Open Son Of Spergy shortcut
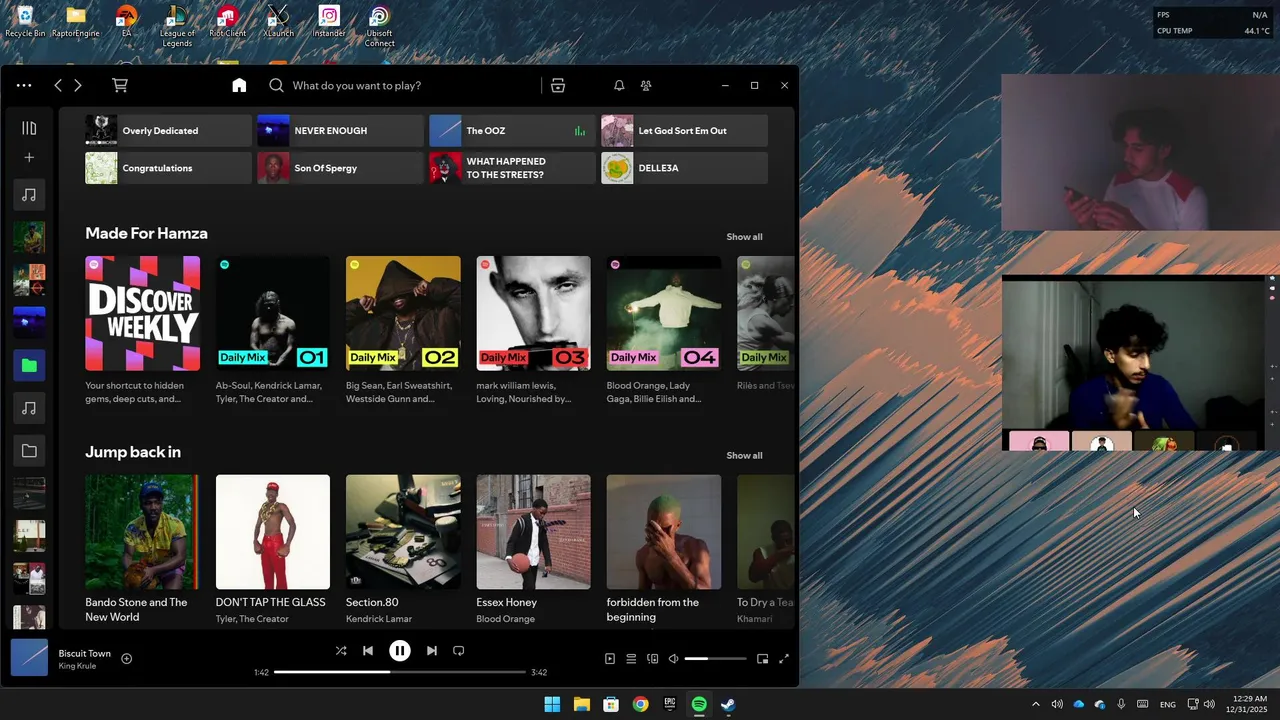Viewport: 1280px width, 720px height. tap(340, 168)
